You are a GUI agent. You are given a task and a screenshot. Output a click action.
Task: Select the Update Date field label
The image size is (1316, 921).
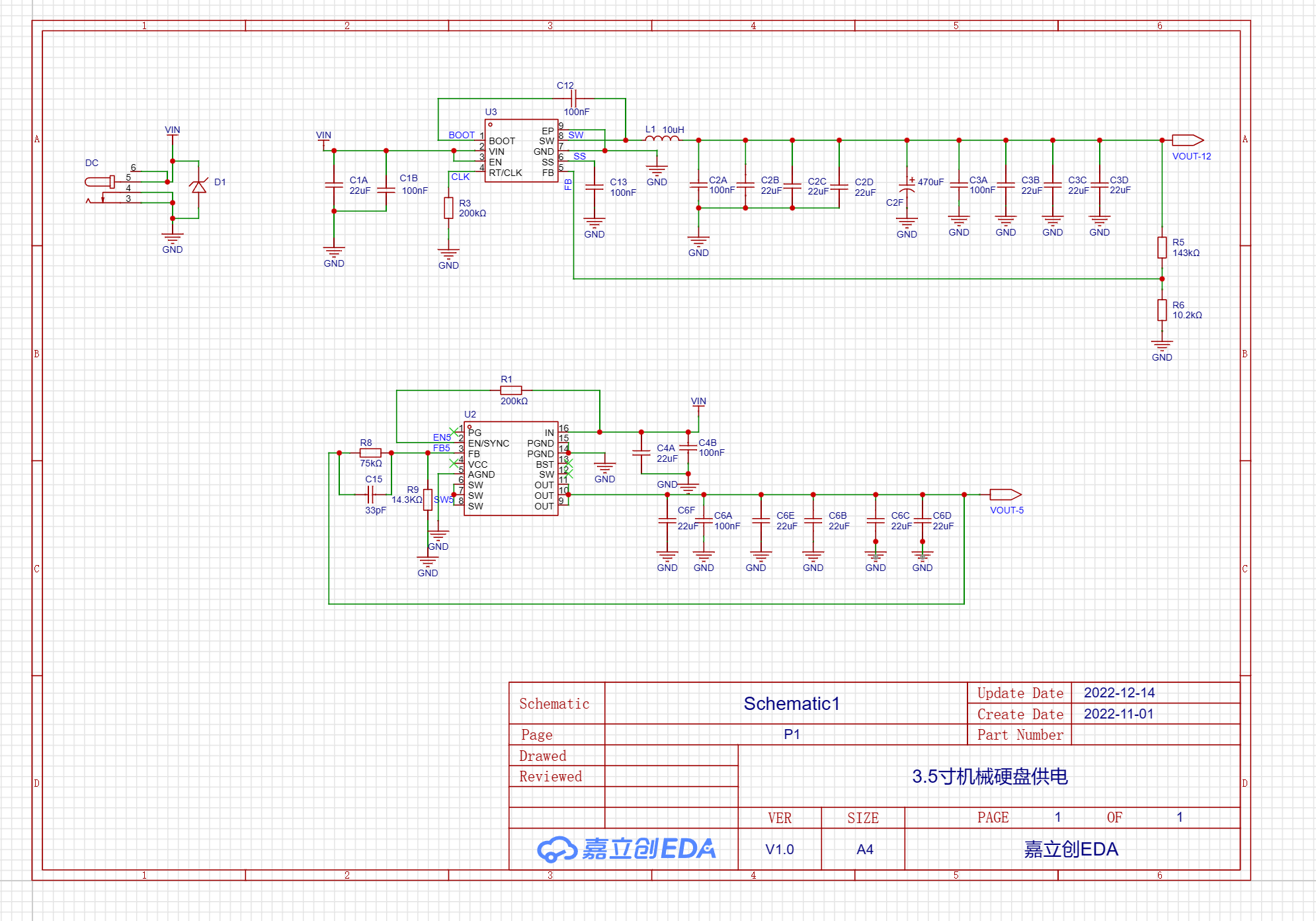tap(1020, 693)
